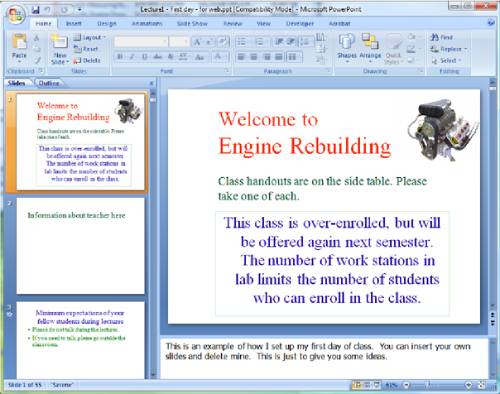500x394 pixels.
Task: Save the presentation from Quick Access toolbar
Action: pyautogui.click(x=35, y=10)
